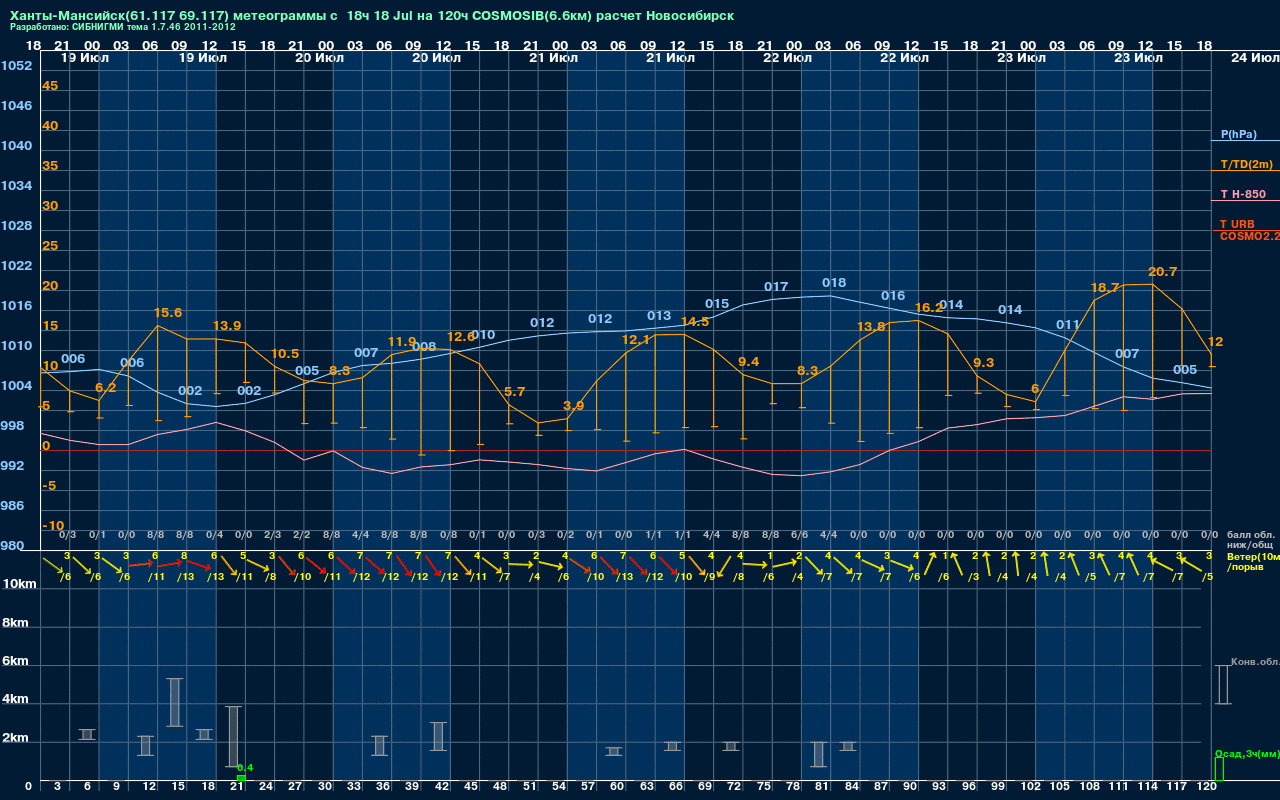The image size is (1280, 800).
Task: Select the T URB legend label
Action: click(1237, 224)
